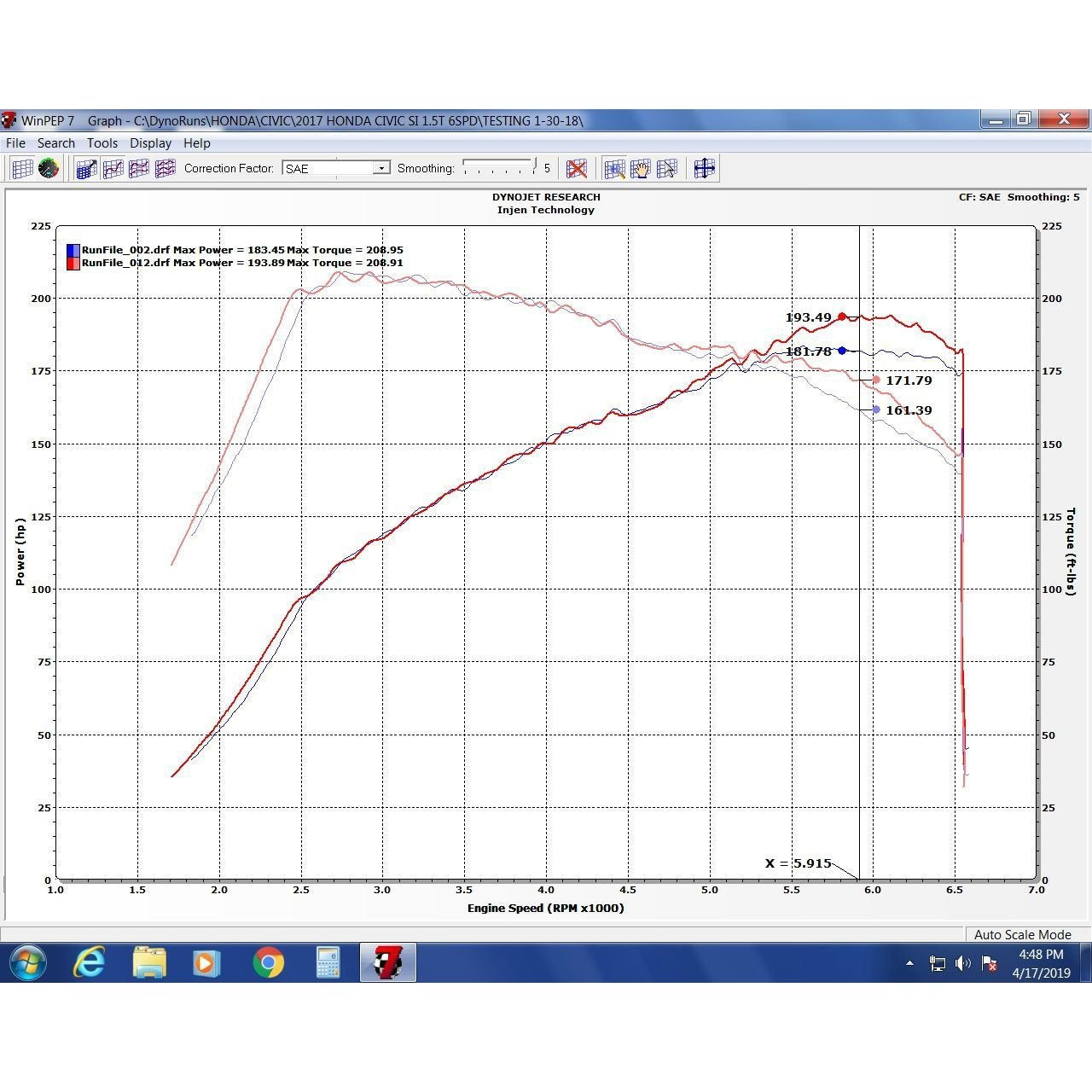This screenshot has height=1092, width=1092.
Task: Open the Display menu
Action: 150,143
